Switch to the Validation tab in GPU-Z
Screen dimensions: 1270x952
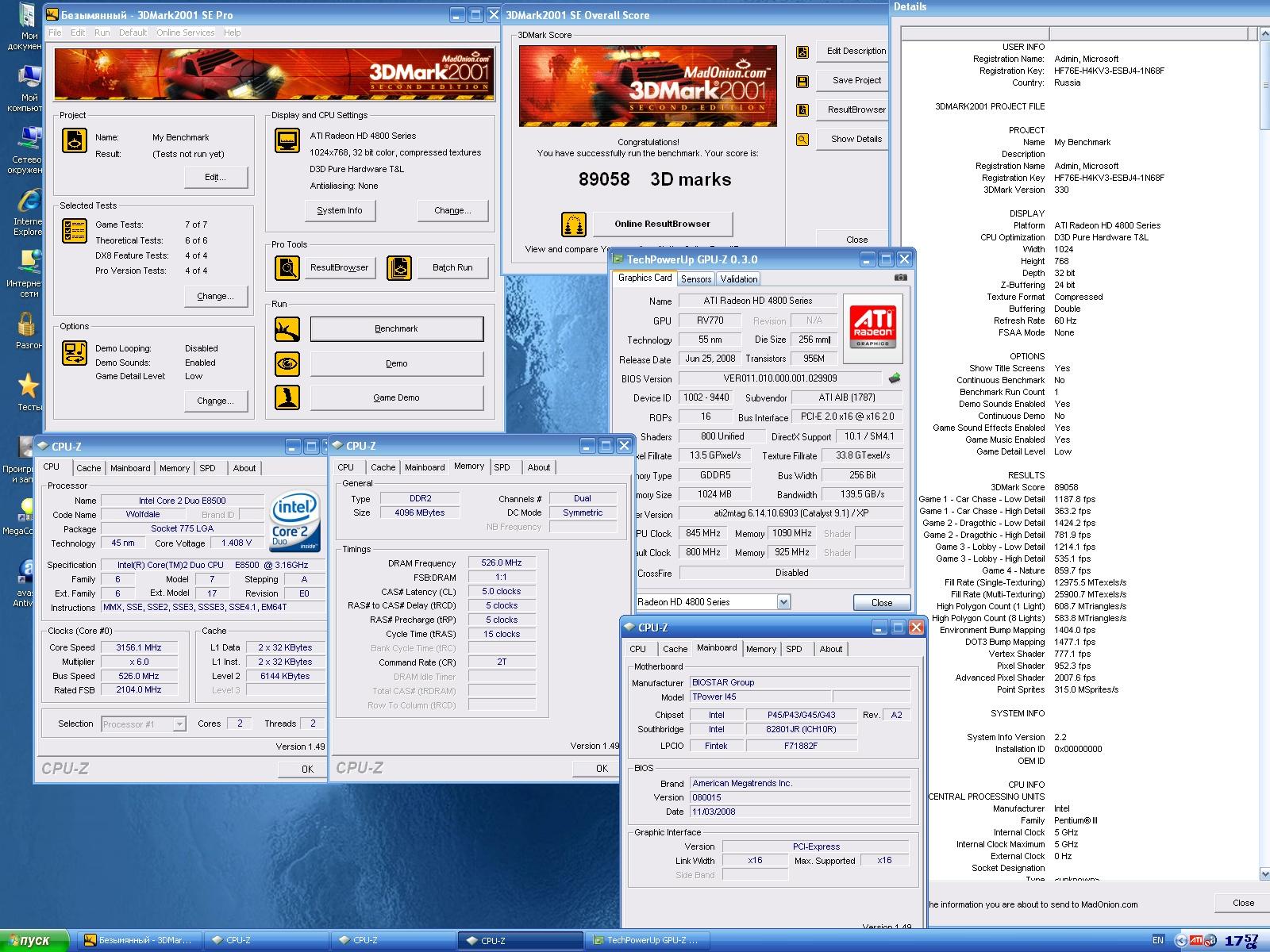pos(739,279)
